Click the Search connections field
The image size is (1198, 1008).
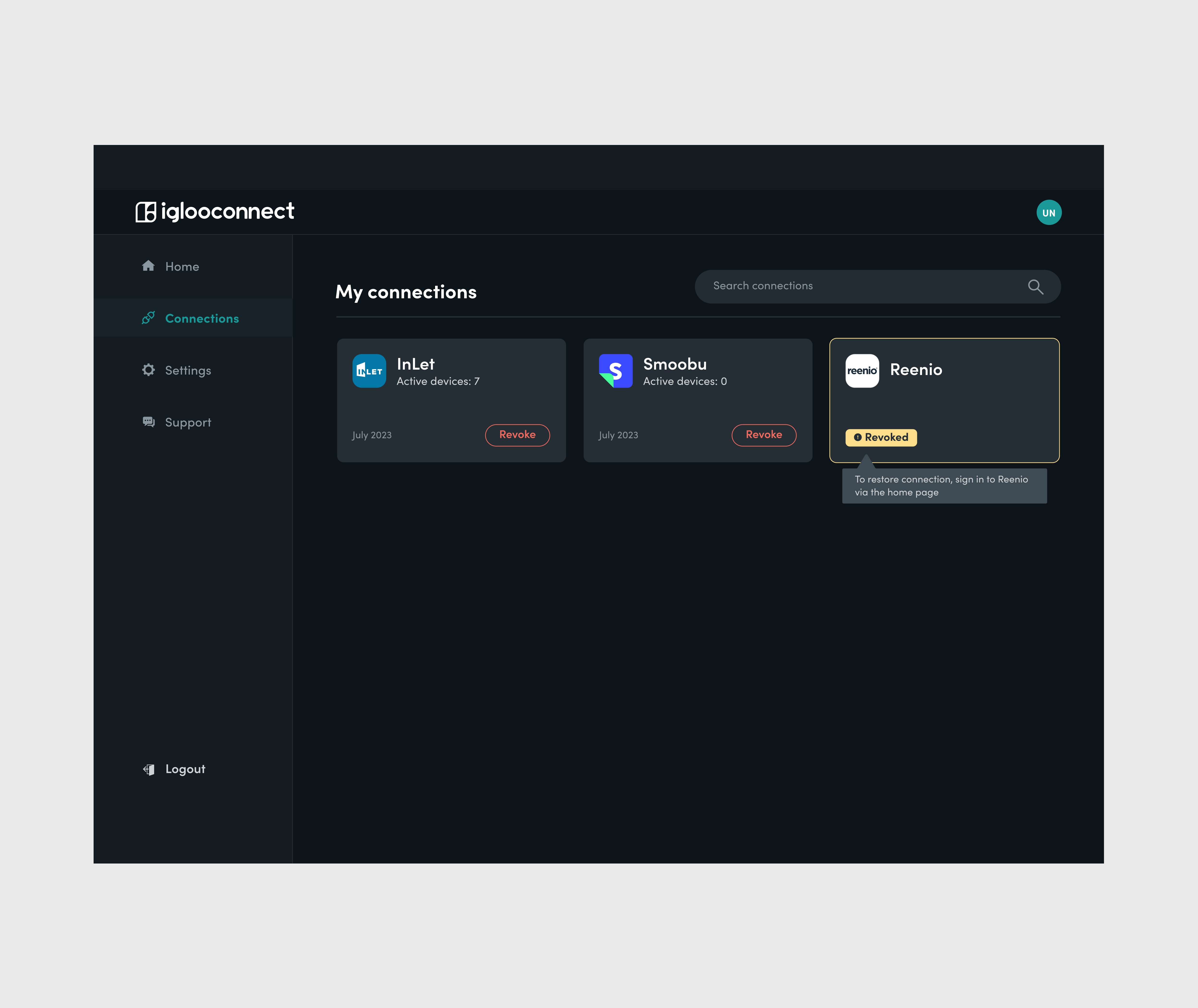[x=857, y=286]
